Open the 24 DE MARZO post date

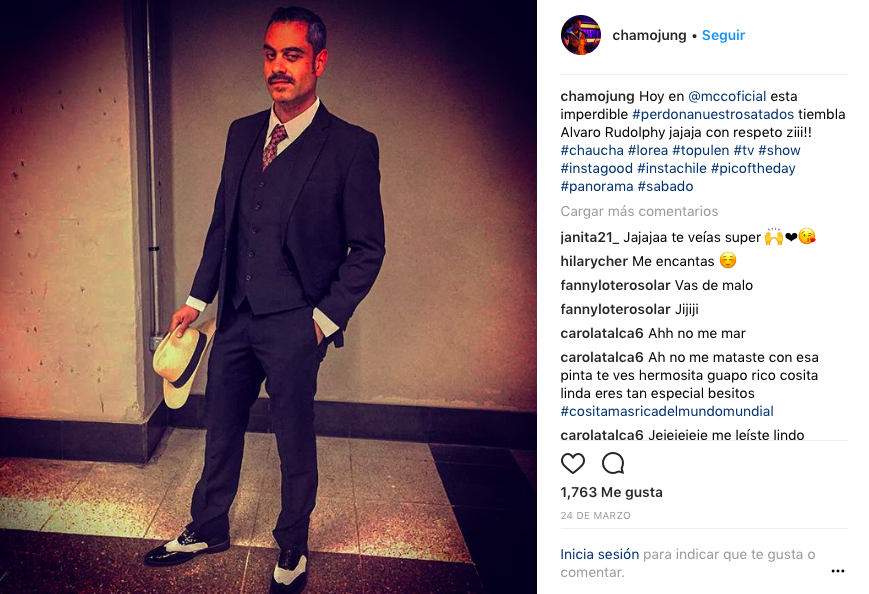coord(595,515)
